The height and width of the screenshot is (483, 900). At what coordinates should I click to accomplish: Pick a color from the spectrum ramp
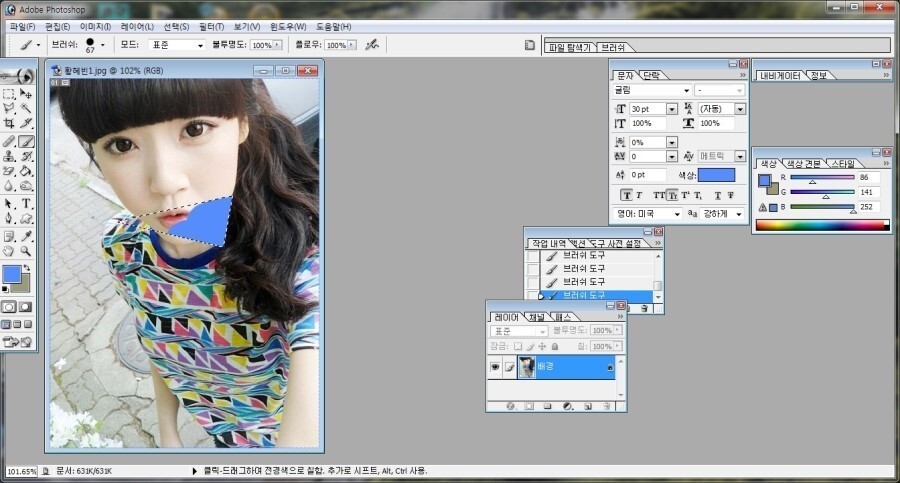tap(823, 225)
